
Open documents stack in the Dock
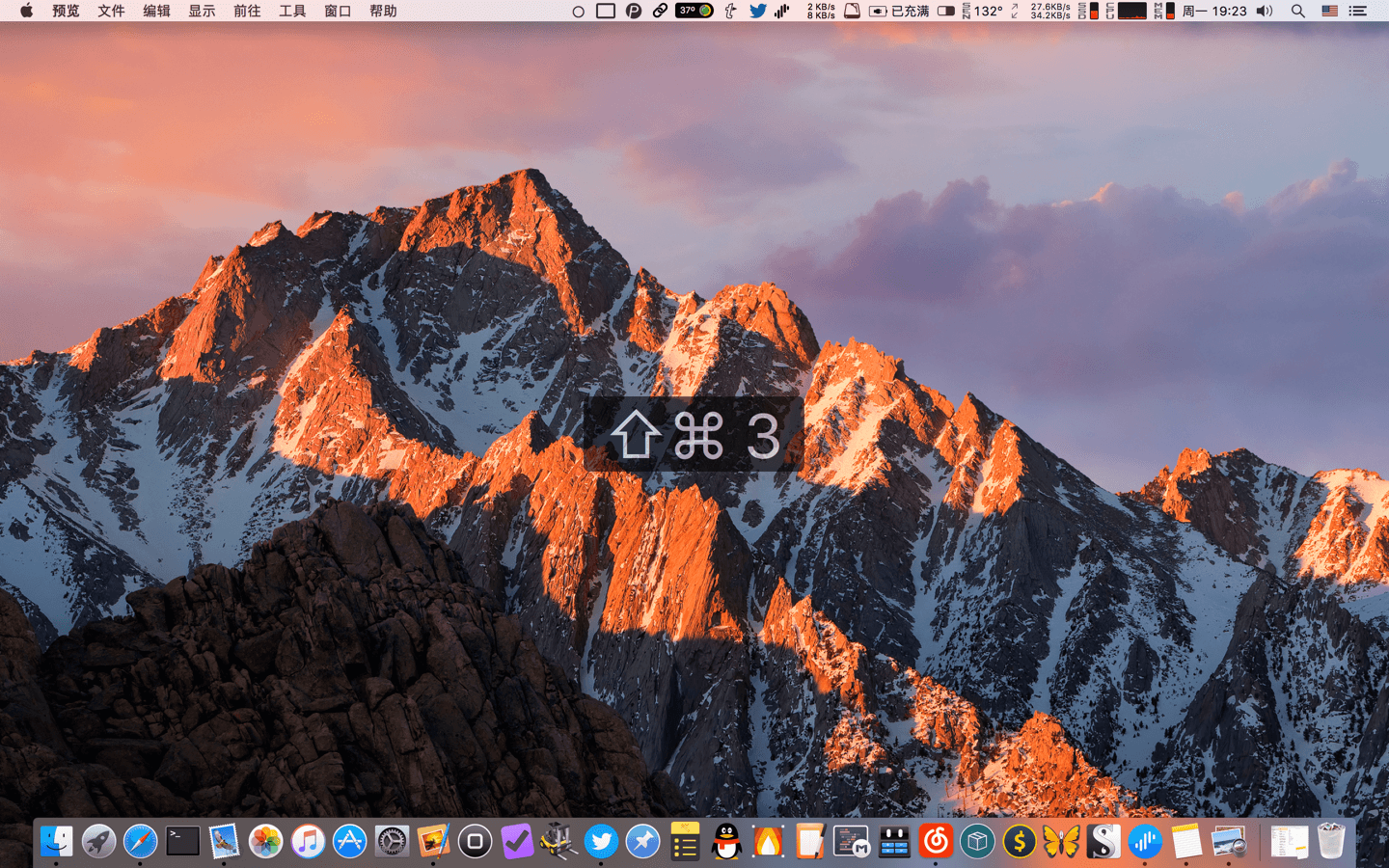pyautogui.click(x=1289, y=841)
